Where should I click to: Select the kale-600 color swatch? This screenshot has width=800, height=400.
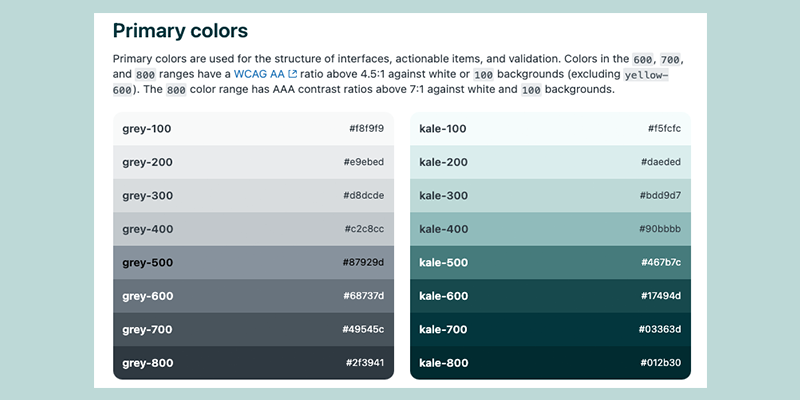[551, 296]
